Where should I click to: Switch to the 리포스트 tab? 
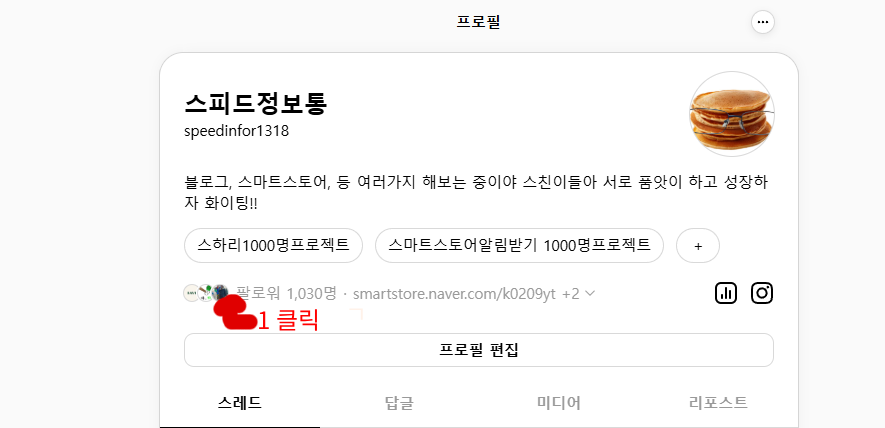(x=718, y=403)
